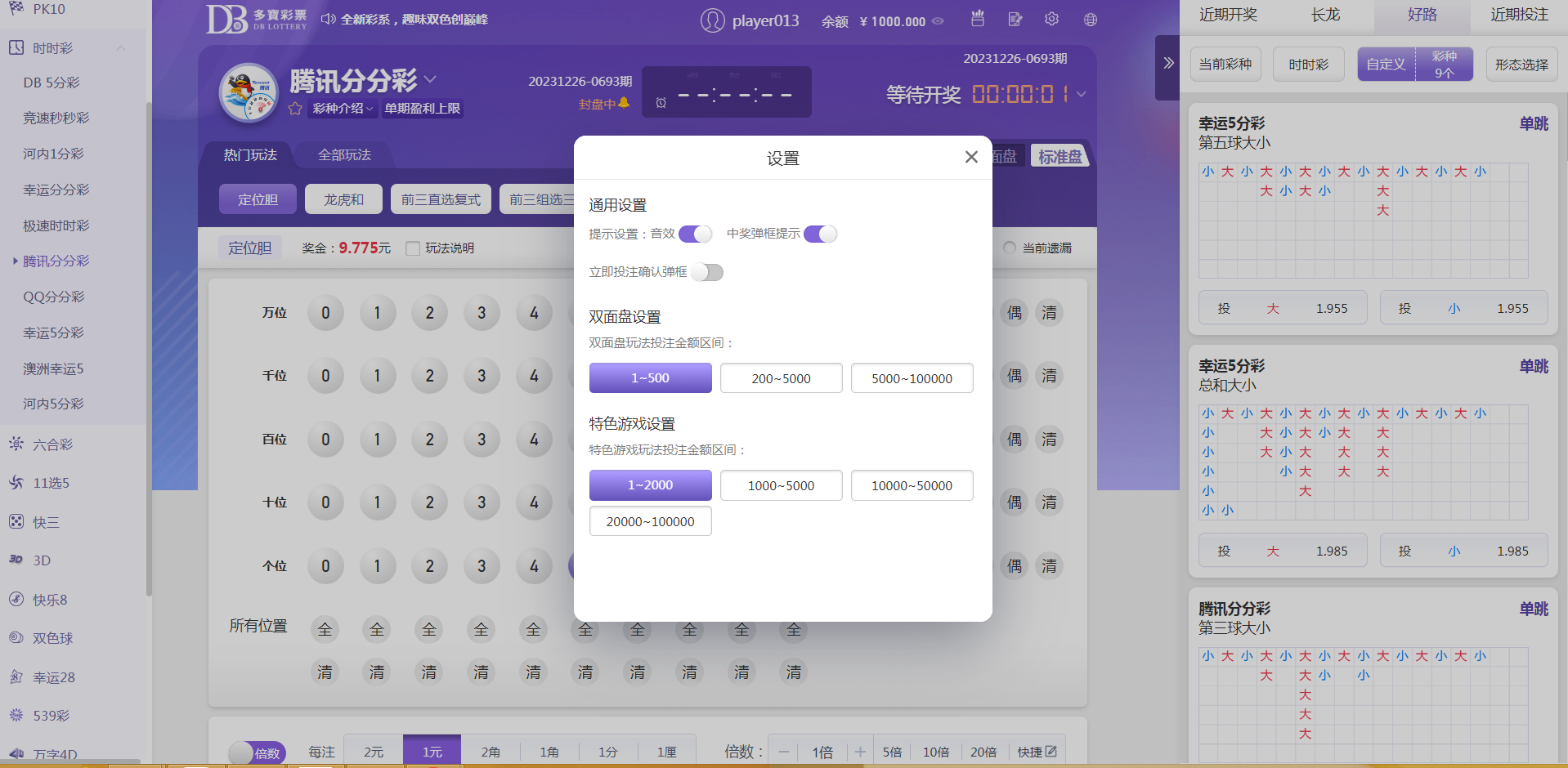Toggle the 中奖弹框提示 switch
1568x768 pixels.
[820, 234]
